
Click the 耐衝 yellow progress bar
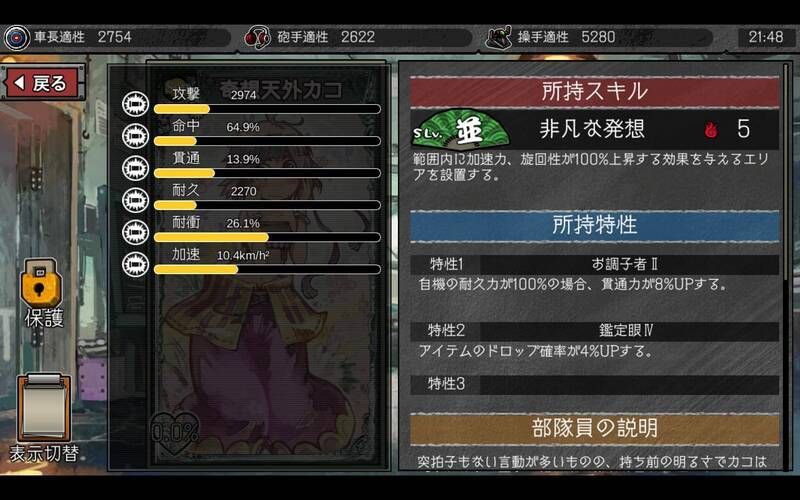(267, 237)
